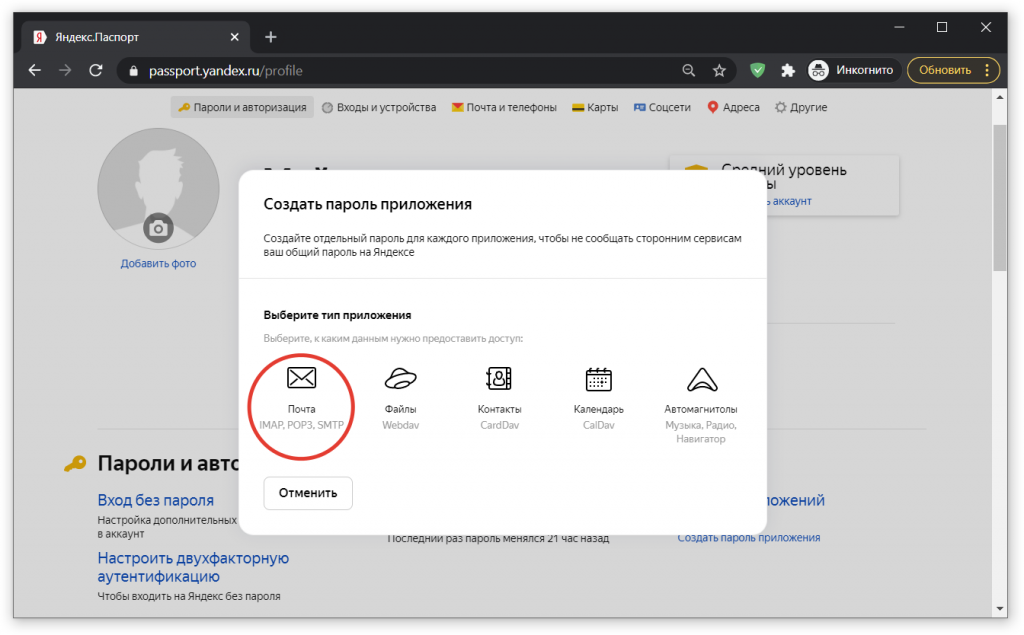
Task: Open the search magnifier in the toolbar
Action: [x=688, y=70]
